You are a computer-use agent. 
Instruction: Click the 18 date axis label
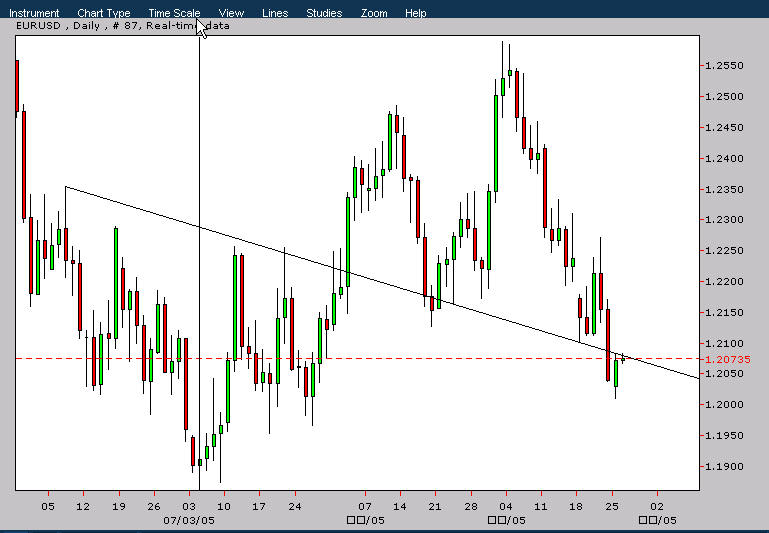coord(576,506)
